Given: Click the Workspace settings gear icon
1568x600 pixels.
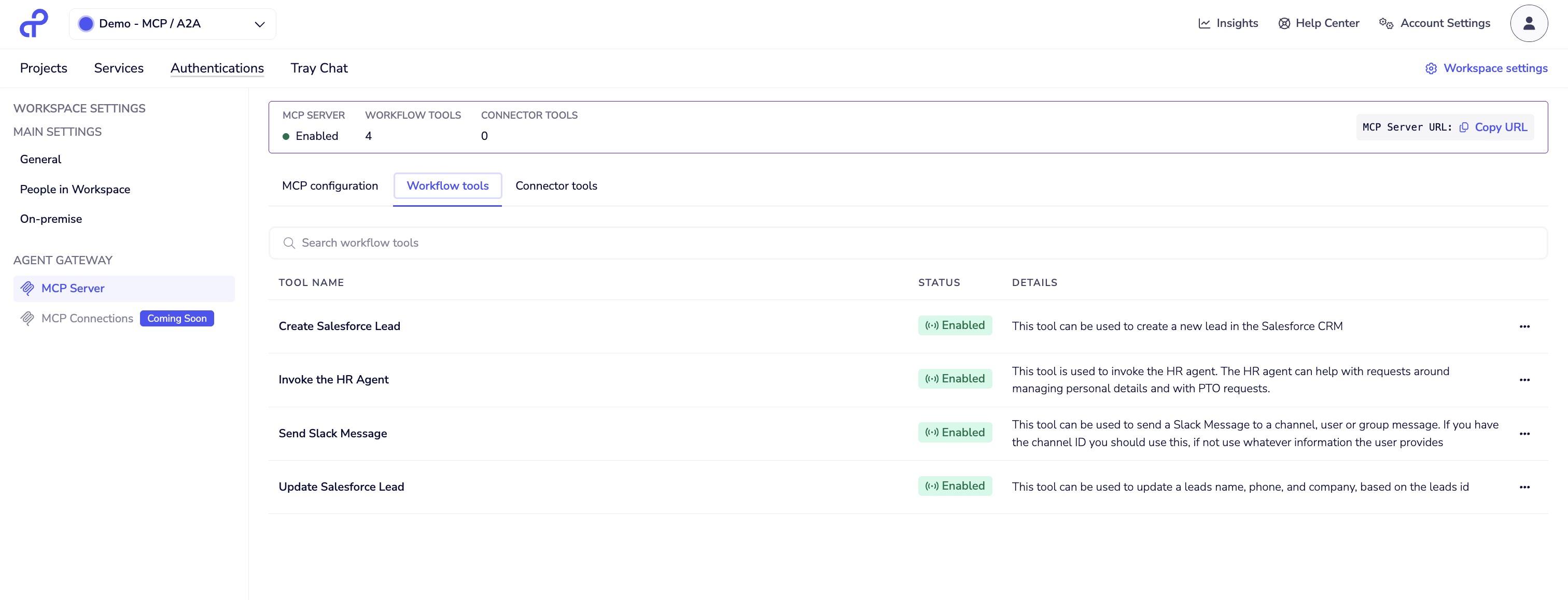Looking at the screenshot, I should (1431, 68).
